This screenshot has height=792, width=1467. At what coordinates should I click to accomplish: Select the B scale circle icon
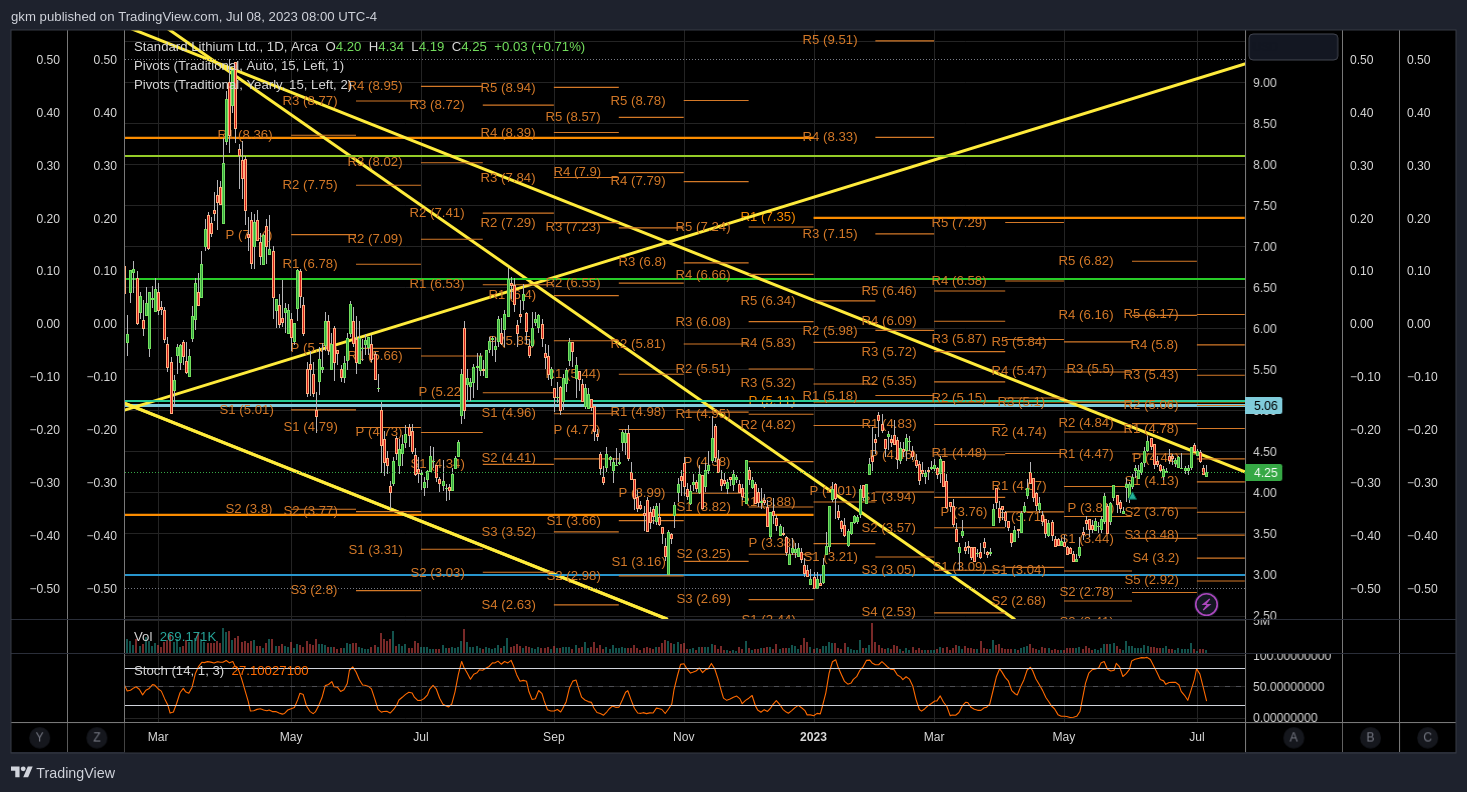pos(1370,738)
